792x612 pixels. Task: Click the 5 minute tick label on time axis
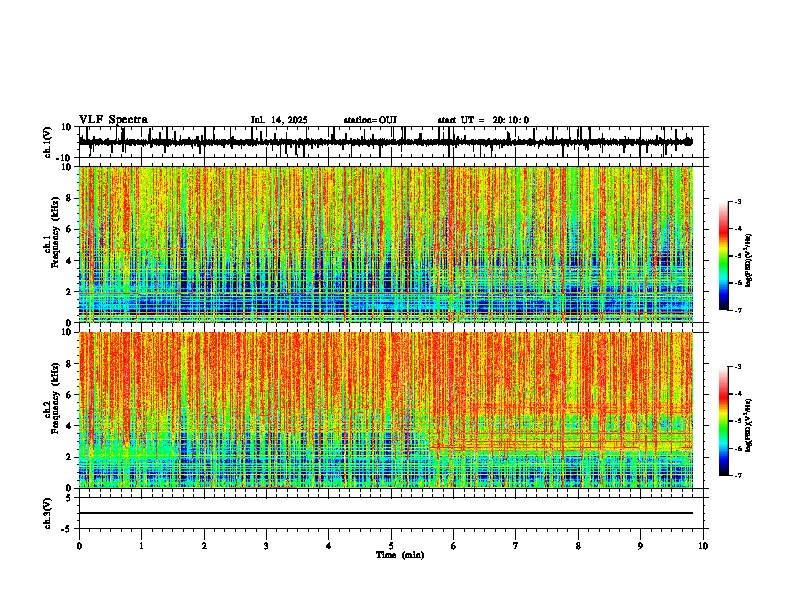click(x=391, y=546)
